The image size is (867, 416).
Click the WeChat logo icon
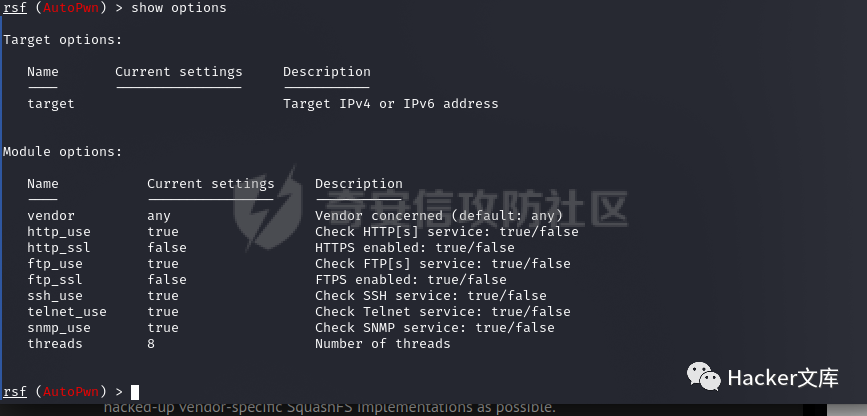703,377
